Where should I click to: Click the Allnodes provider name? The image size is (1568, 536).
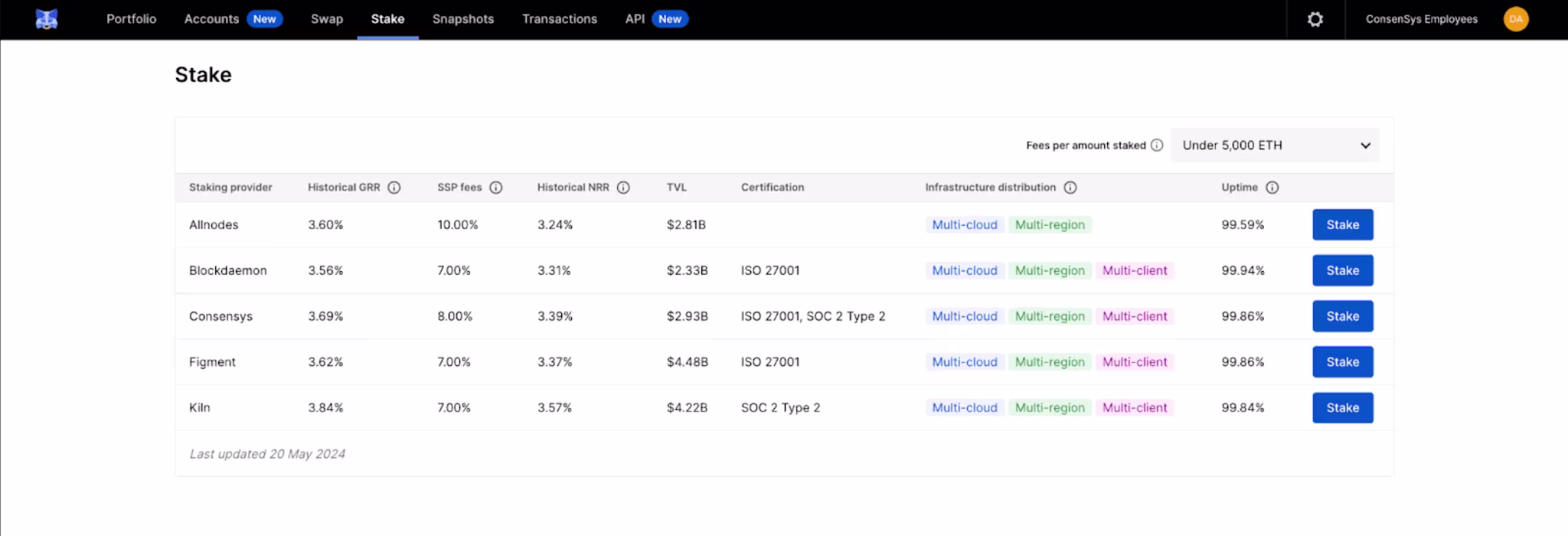214,225
